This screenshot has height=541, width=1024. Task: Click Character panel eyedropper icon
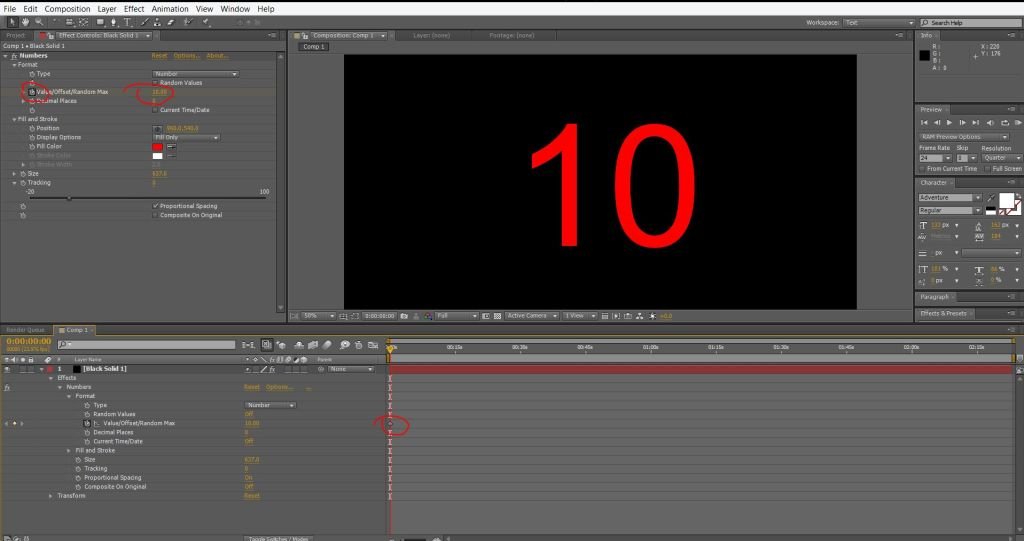pos(991,198)
